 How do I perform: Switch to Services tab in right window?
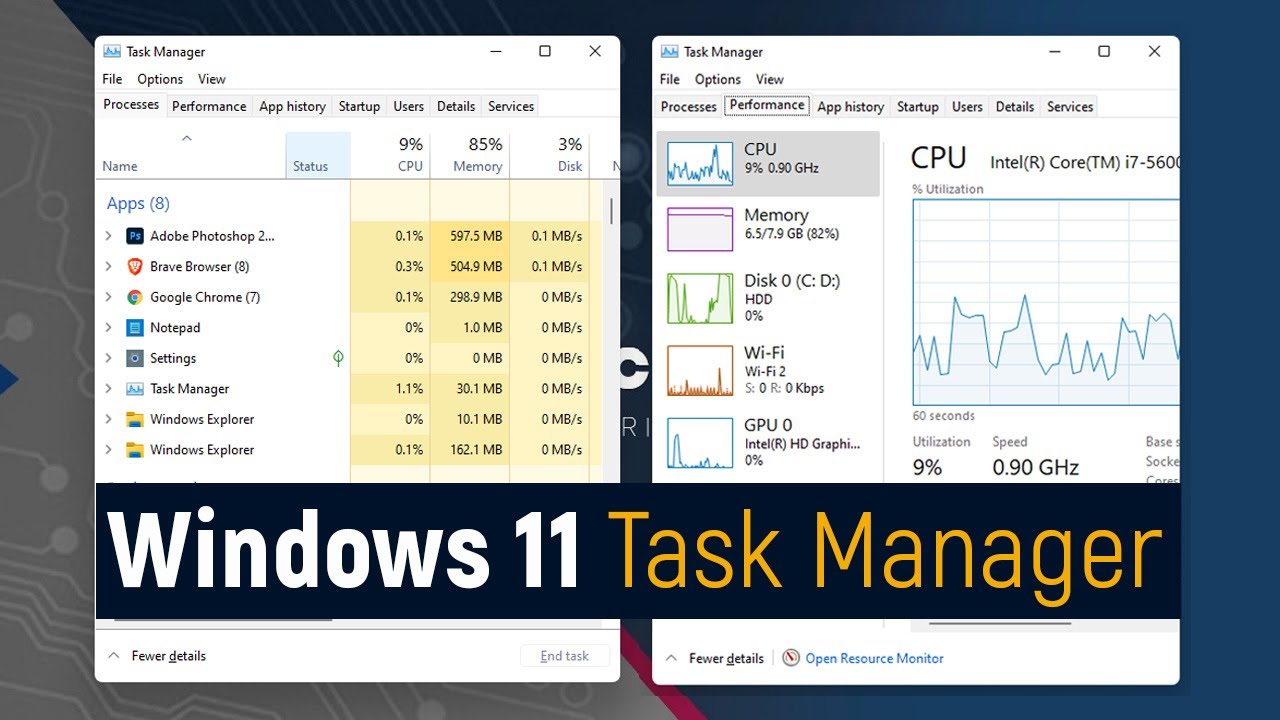pyautogui.click(x=1070, y=107)
